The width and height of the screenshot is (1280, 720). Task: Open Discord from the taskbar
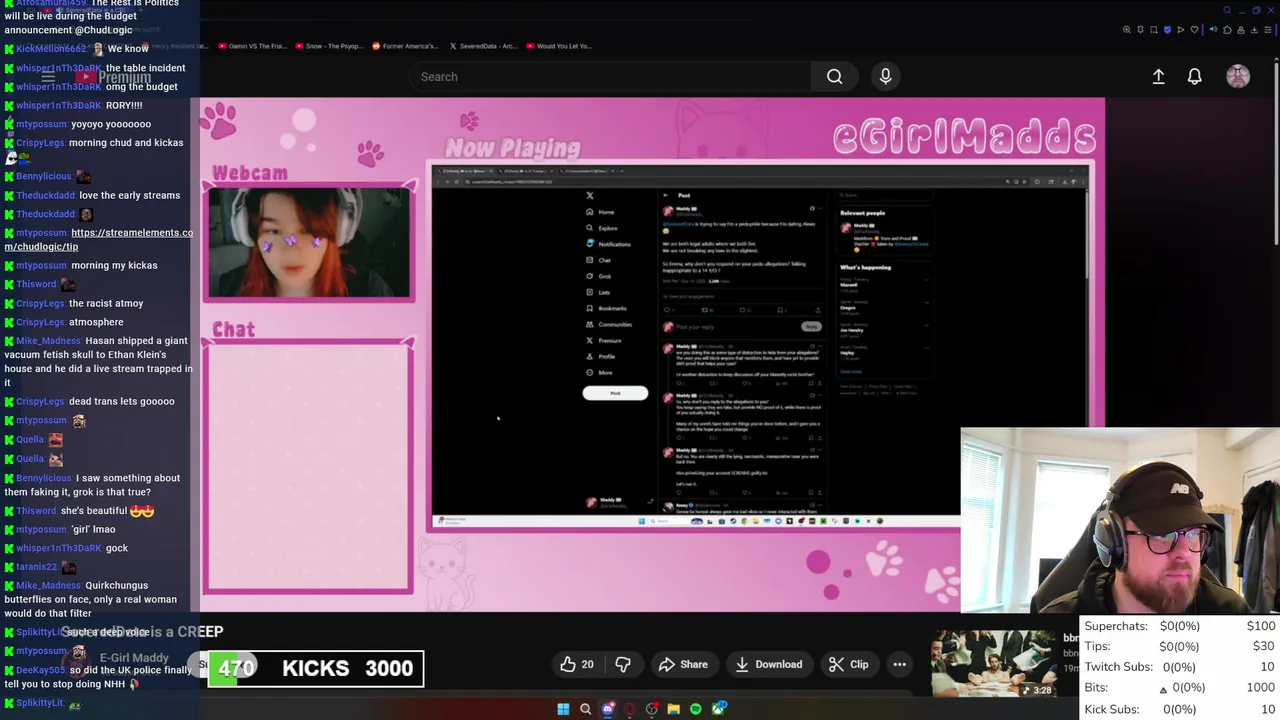tap(607, 709)
